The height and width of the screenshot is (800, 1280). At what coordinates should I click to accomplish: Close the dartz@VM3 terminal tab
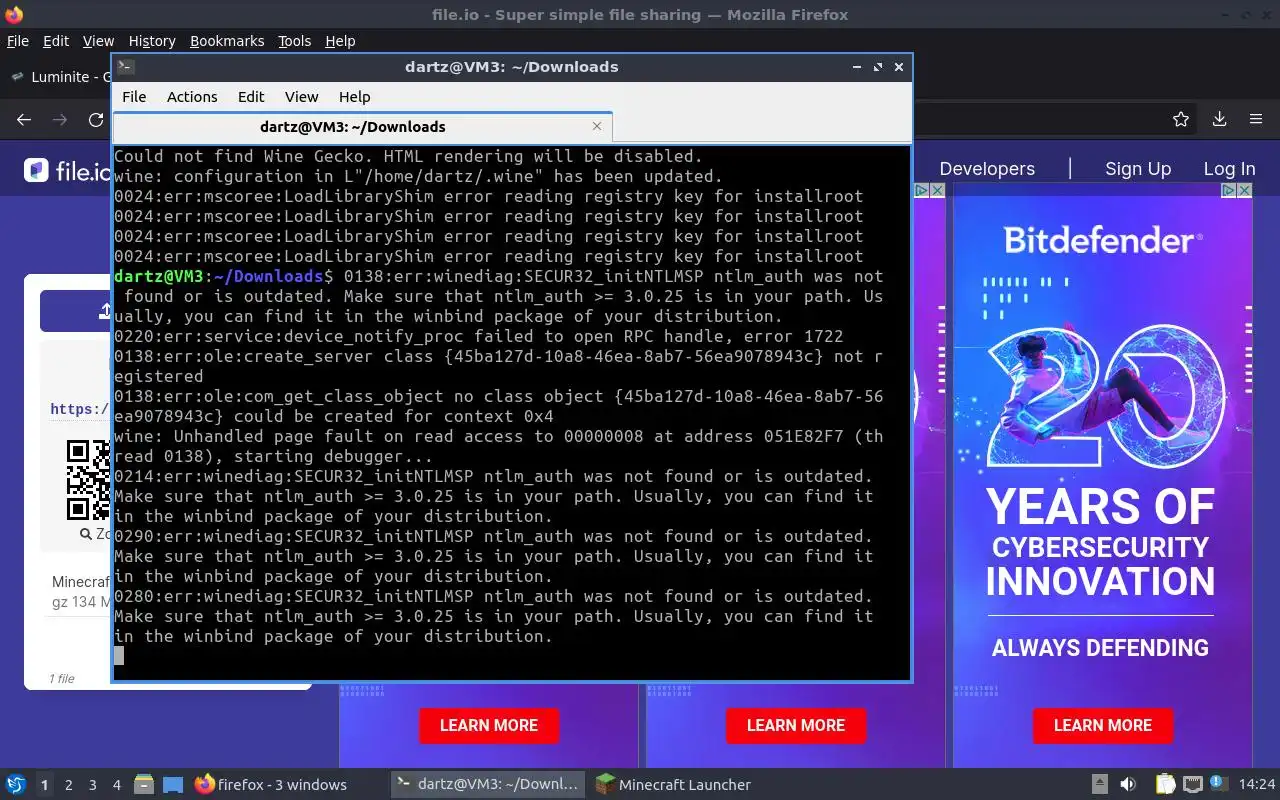coord(597,126)
